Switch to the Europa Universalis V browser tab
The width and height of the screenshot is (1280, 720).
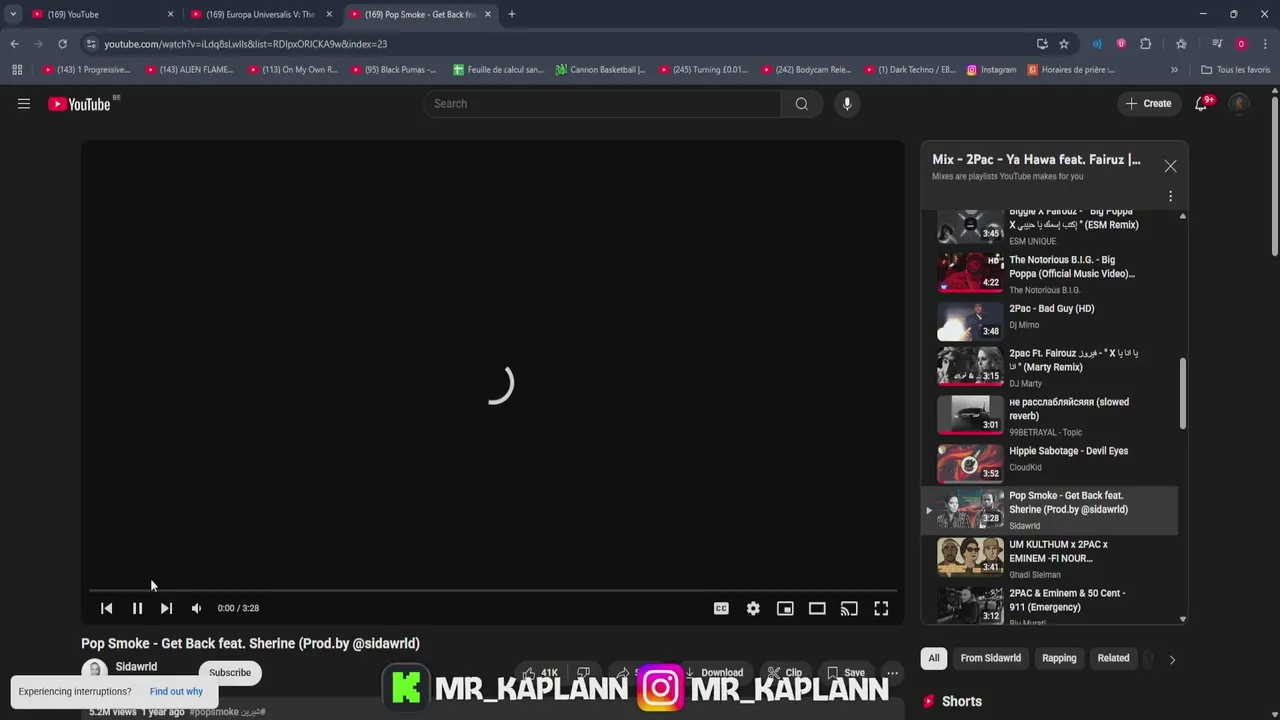tap(262, 14)
